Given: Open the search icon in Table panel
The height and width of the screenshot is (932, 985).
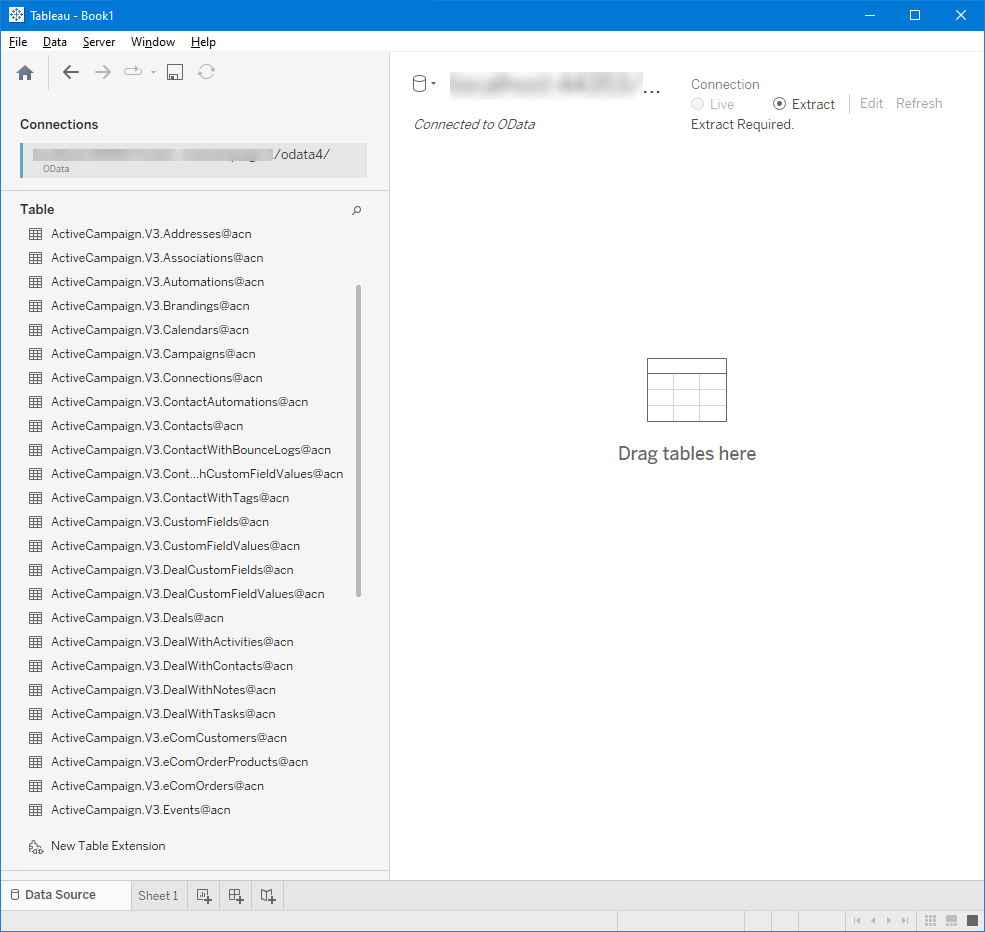Looking at the screenshot, I should click(x=356, y=210).
